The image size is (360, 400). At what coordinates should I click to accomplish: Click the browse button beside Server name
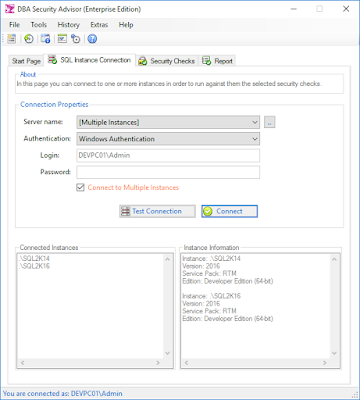click(270, 122)
